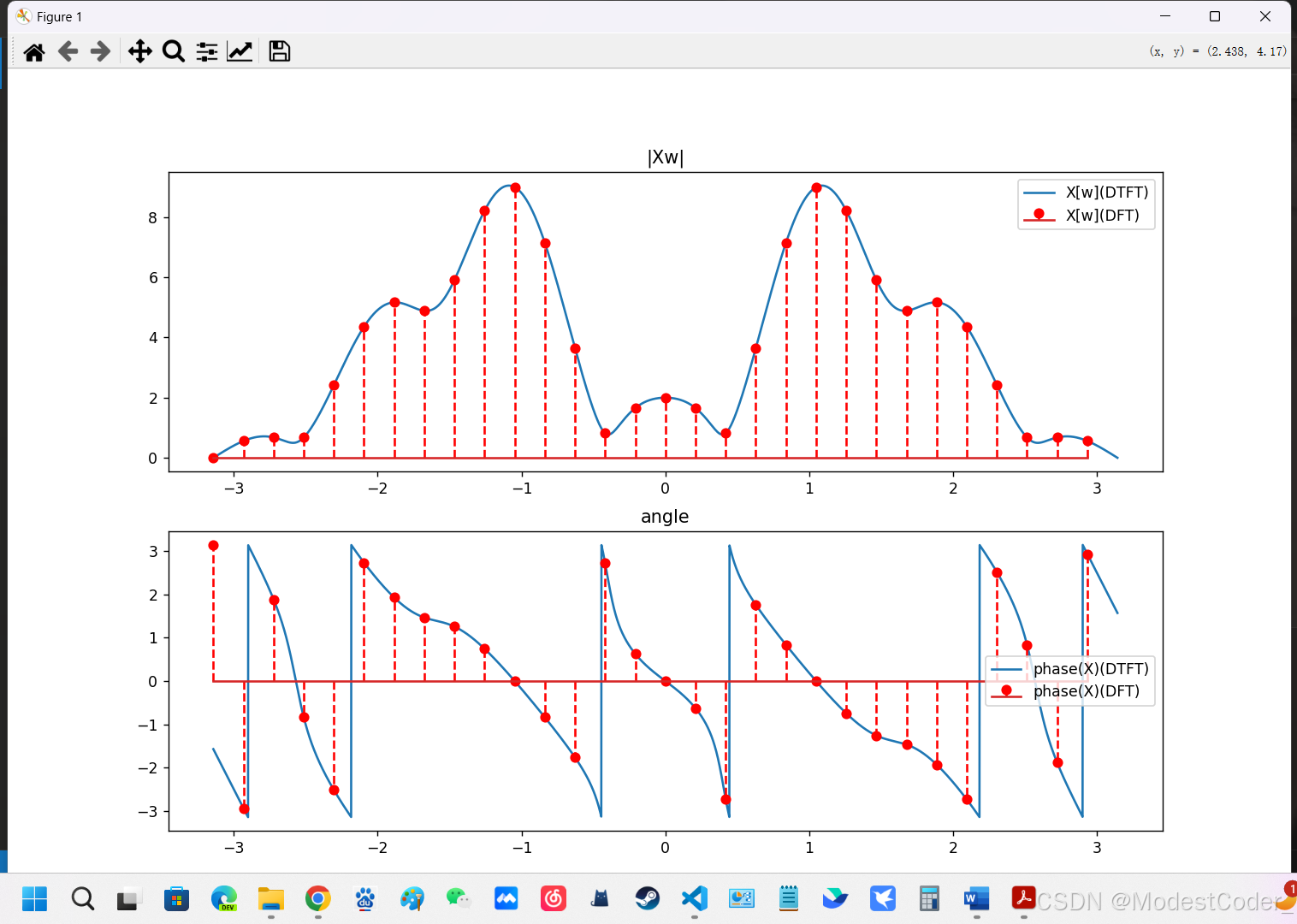Click the (x, y) cursor coordinate readout

(x=1217, y=51)
